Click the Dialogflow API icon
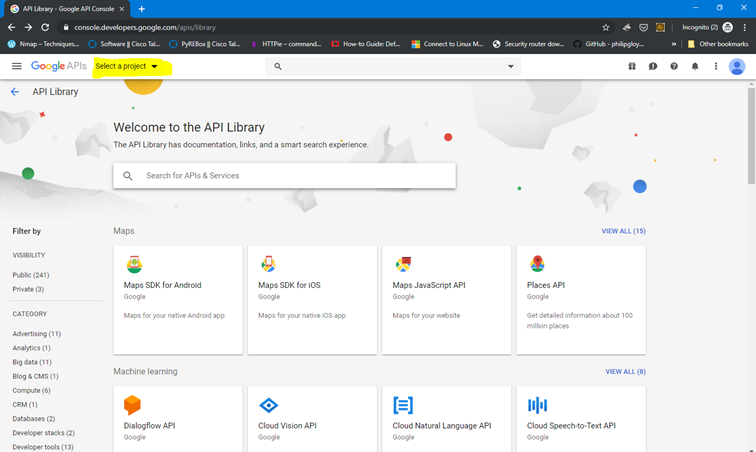Screen dimensions: 756x452 click(x=132, y=405)
